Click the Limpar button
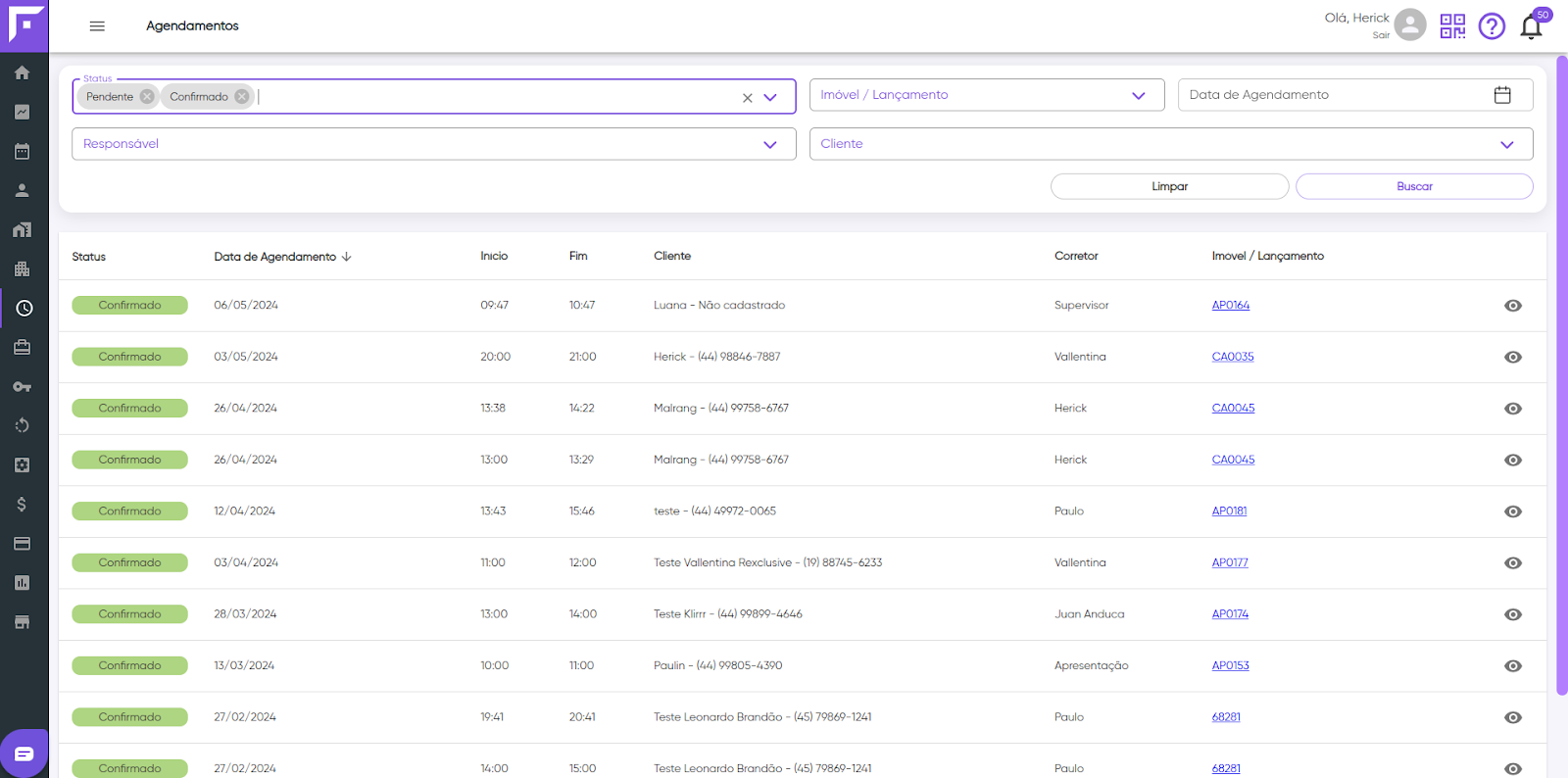 coord(1170,186)
